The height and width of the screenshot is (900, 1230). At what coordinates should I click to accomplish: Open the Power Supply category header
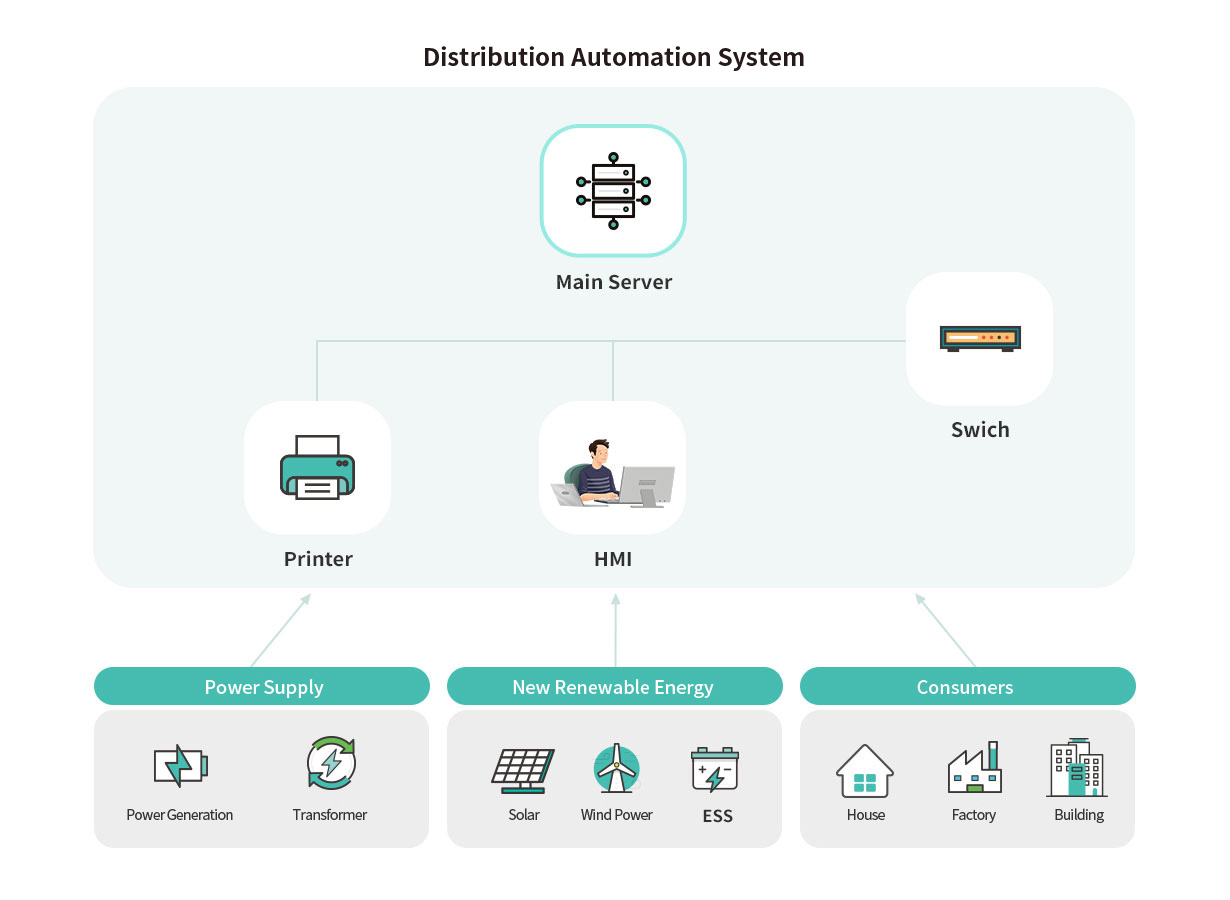[x=262, y=687]
